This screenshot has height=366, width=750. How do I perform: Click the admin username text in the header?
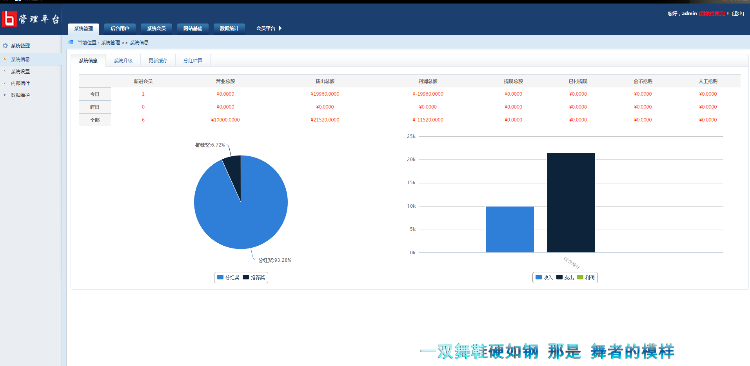click(x=689, y=14)
